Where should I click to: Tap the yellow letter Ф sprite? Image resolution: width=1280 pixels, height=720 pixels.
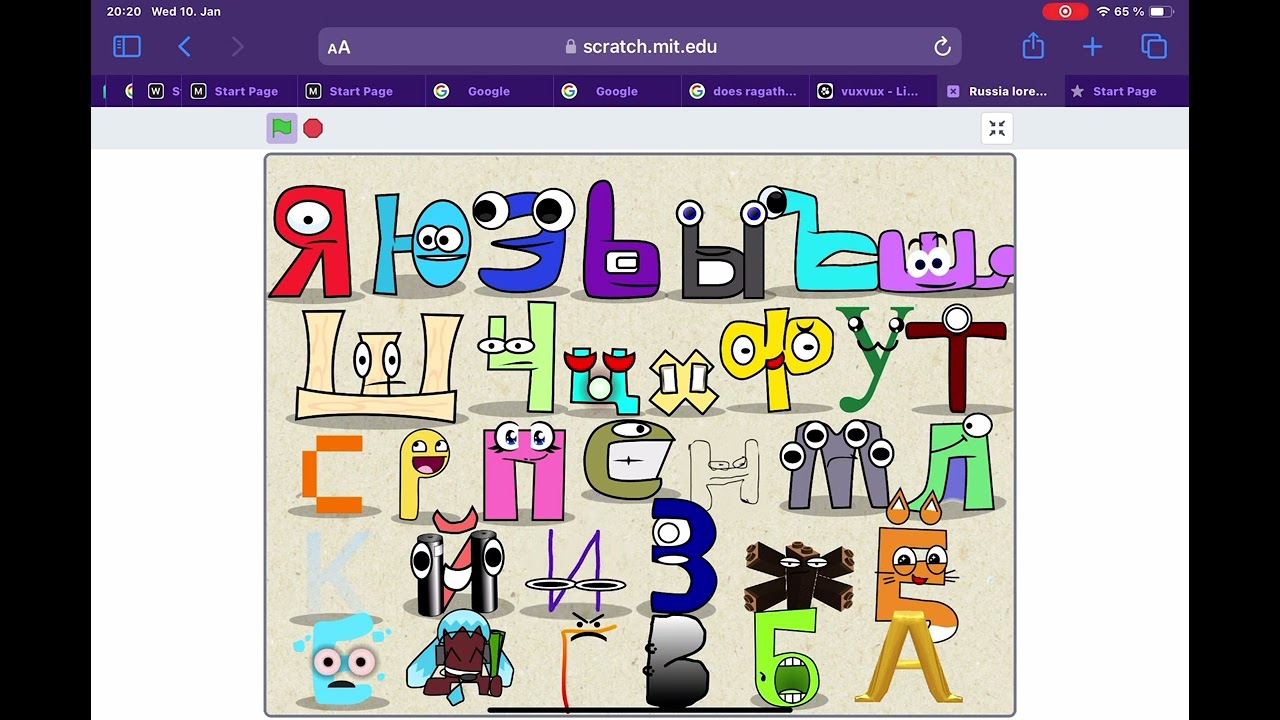point(777,358)
